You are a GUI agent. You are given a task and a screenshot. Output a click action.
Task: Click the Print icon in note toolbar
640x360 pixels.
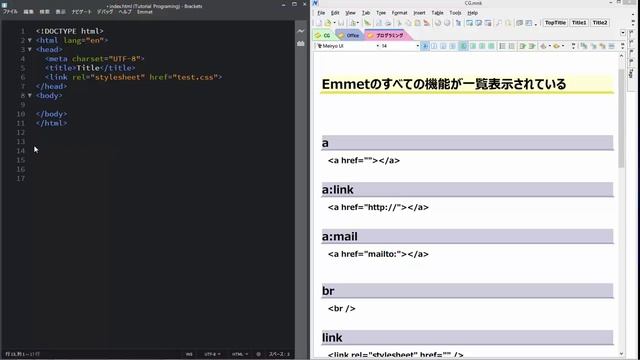[x=388, y=23]
